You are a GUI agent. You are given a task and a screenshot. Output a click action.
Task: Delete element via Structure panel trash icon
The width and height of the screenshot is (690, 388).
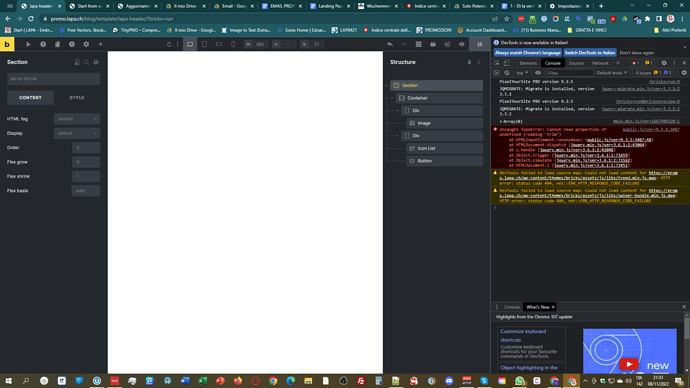[469, 62]
